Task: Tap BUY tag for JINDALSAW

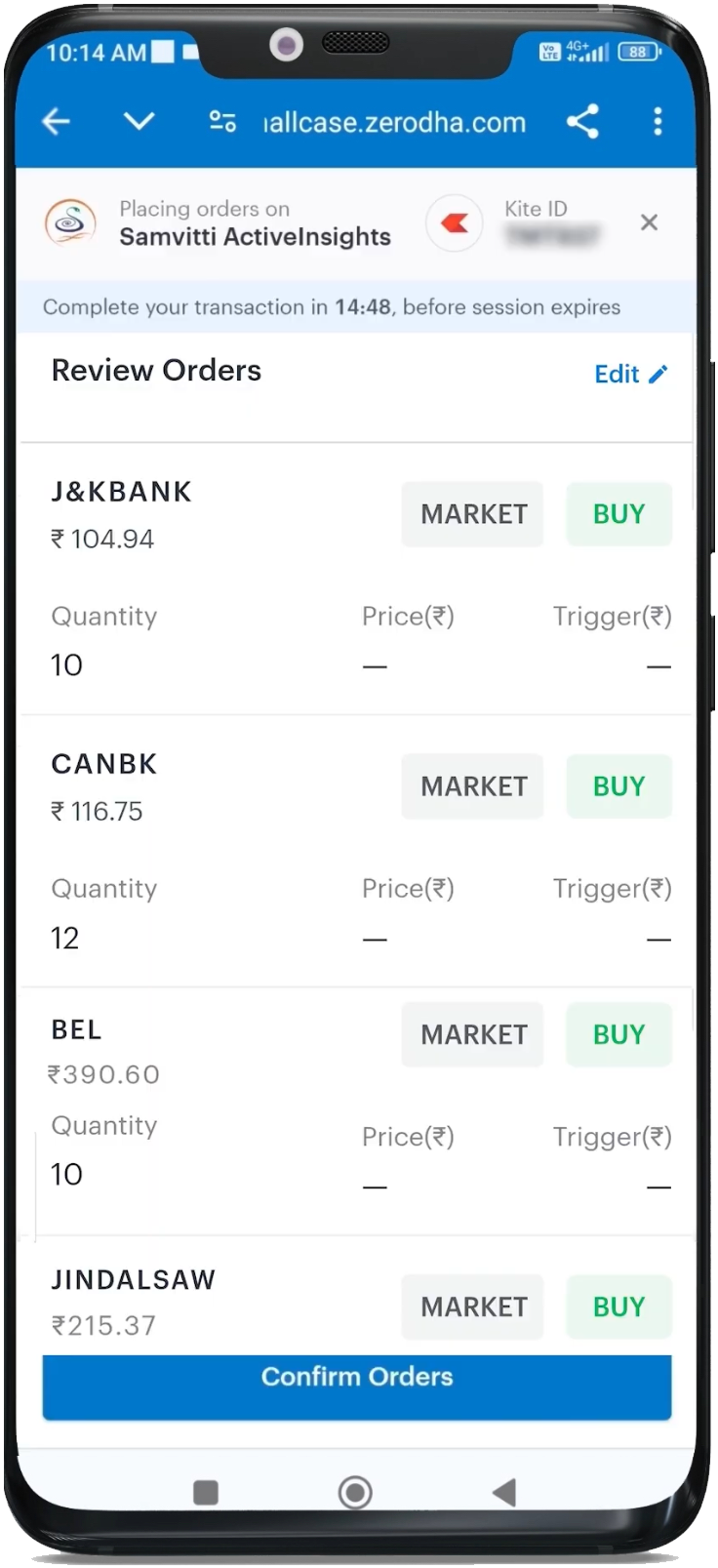Action: coord(618,1307)
